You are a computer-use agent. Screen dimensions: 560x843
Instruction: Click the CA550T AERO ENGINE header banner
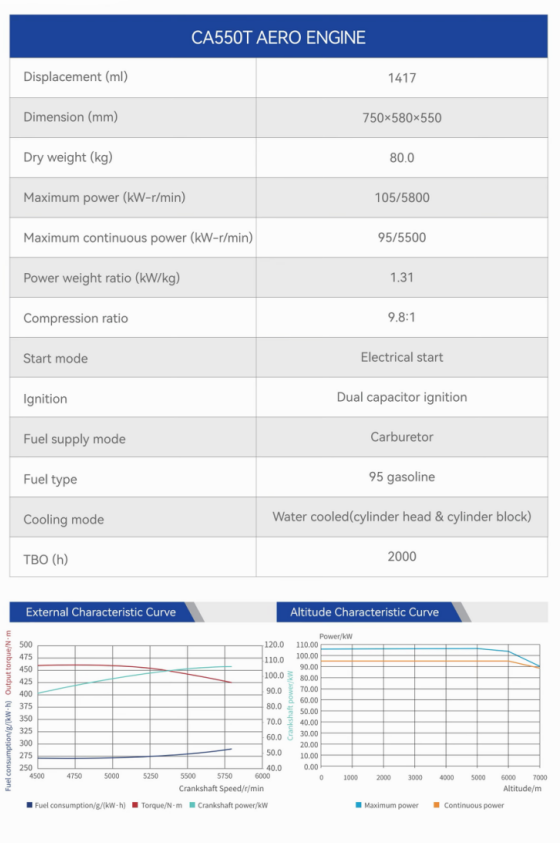[278, 37]
